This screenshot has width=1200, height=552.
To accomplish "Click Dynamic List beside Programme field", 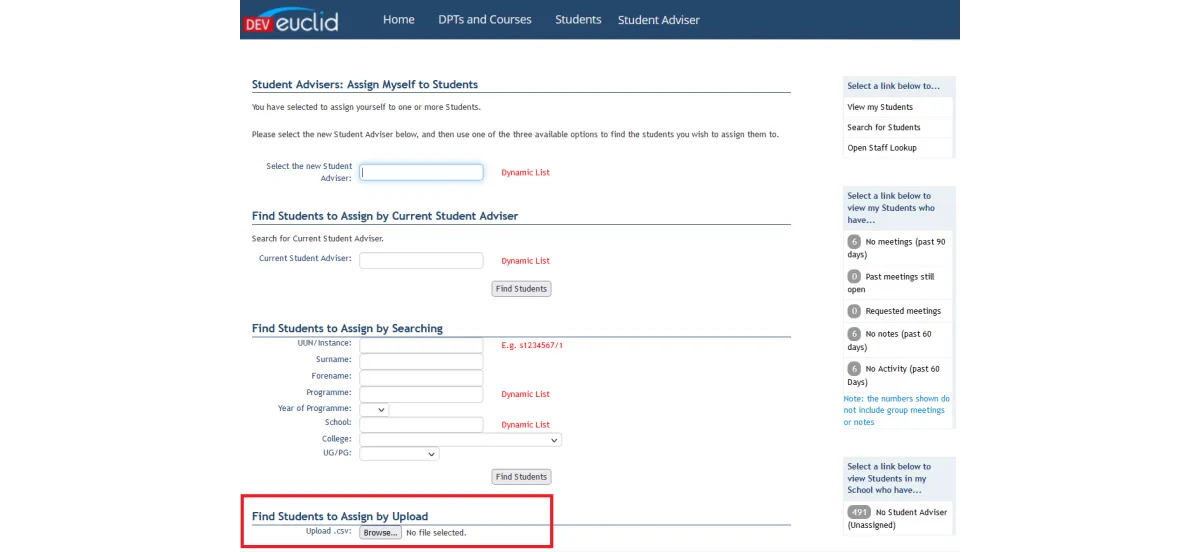I will (525, 394).
